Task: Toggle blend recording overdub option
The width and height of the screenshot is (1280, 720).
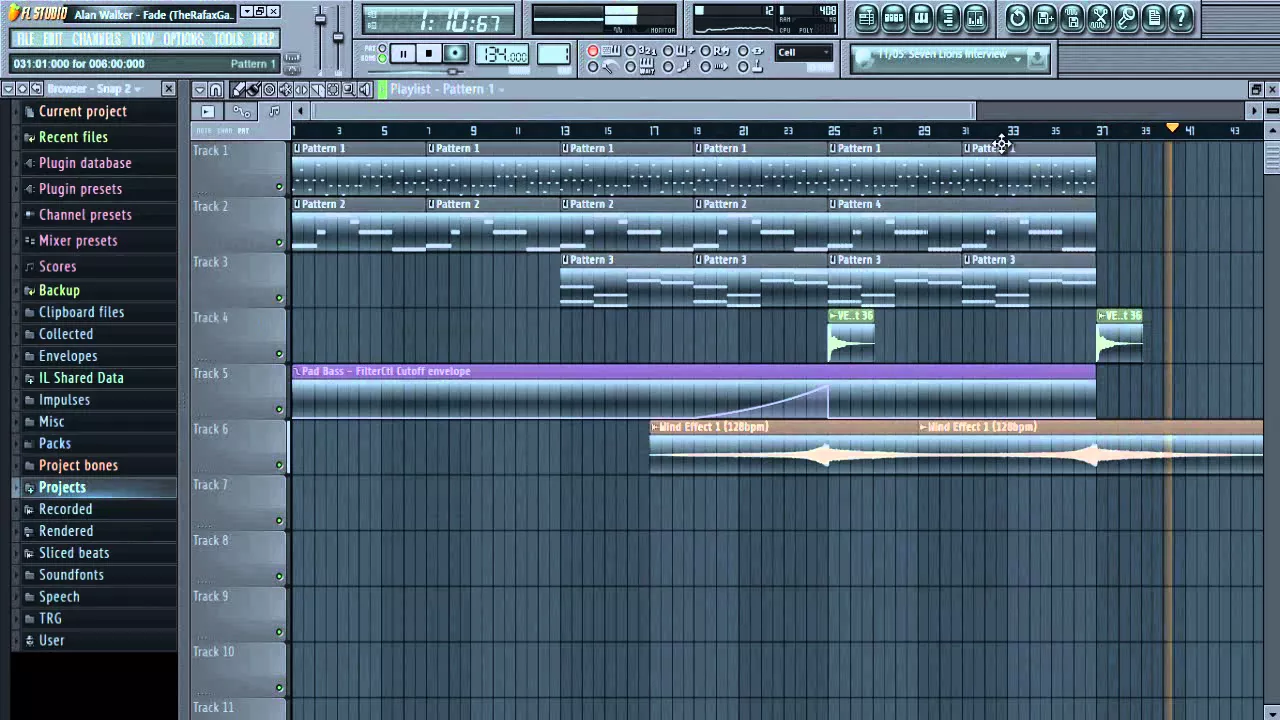Action: click(x=668, y=50)
